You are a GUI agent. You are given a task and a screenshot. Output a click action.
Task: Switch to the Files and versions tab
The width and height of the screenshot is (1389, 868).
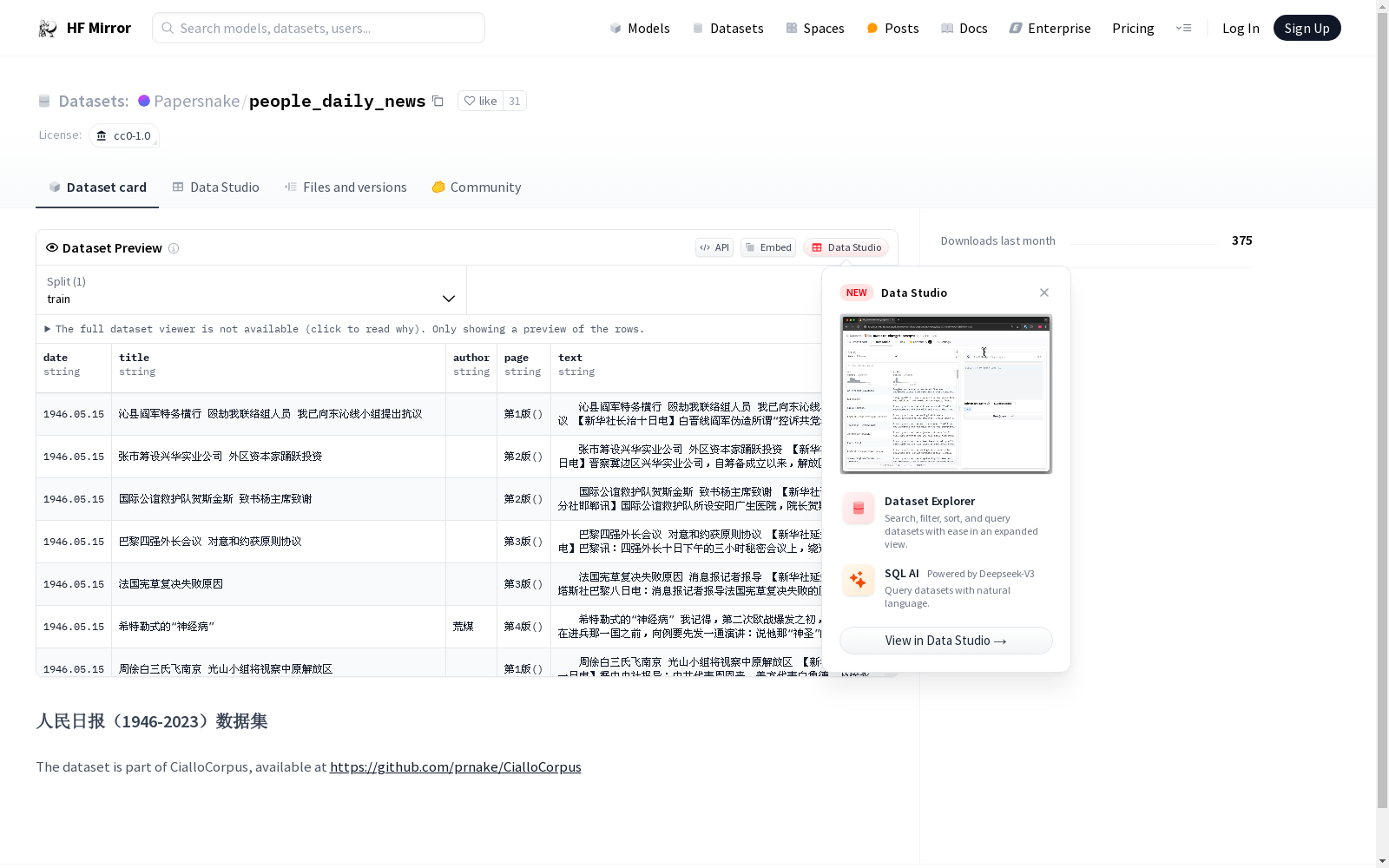[346, 187]
